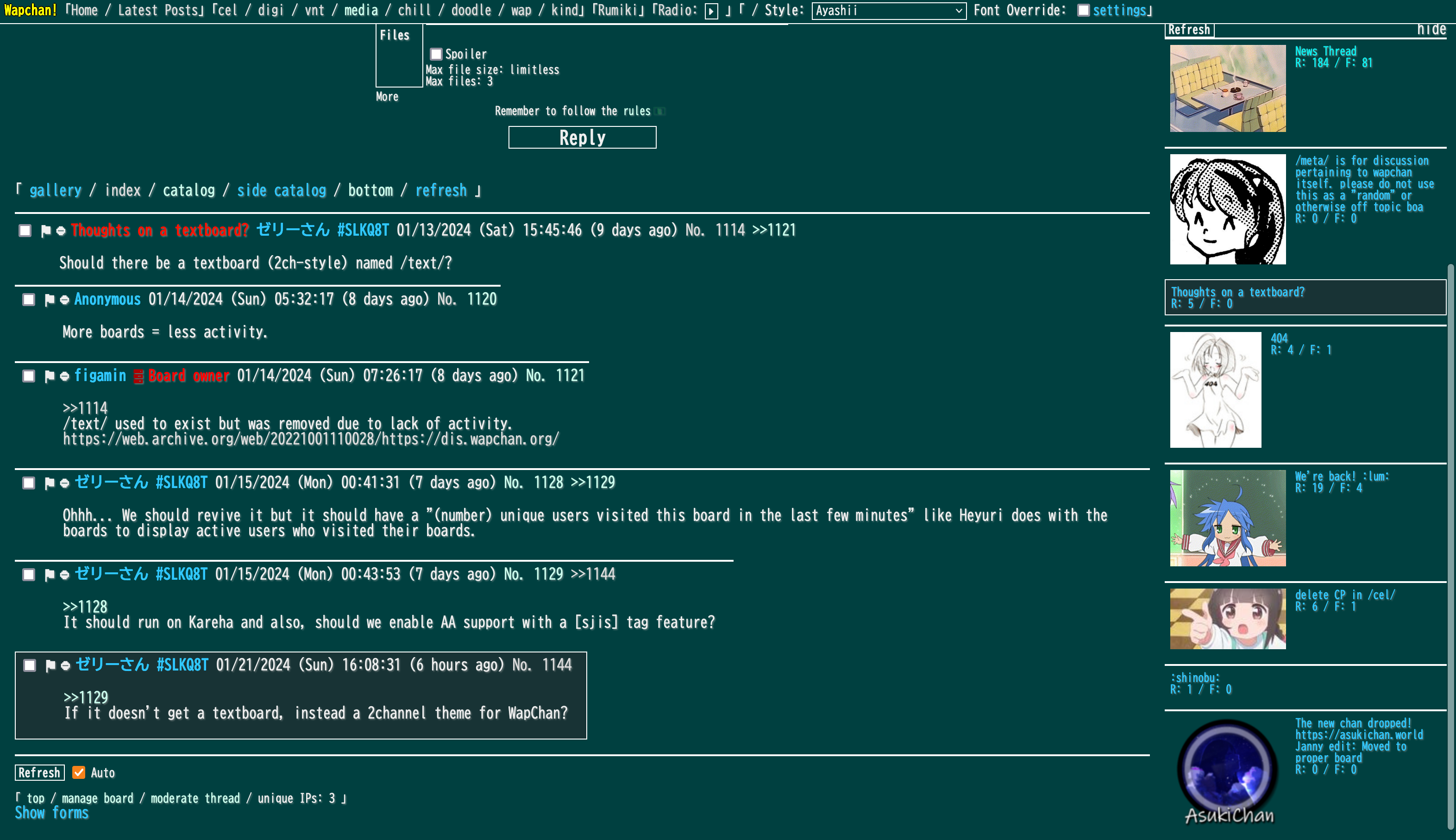Screen dimensions: 1456x840
Task: Click the hide (minus) icon on post 1128
Action: click(x=65, y=483)
